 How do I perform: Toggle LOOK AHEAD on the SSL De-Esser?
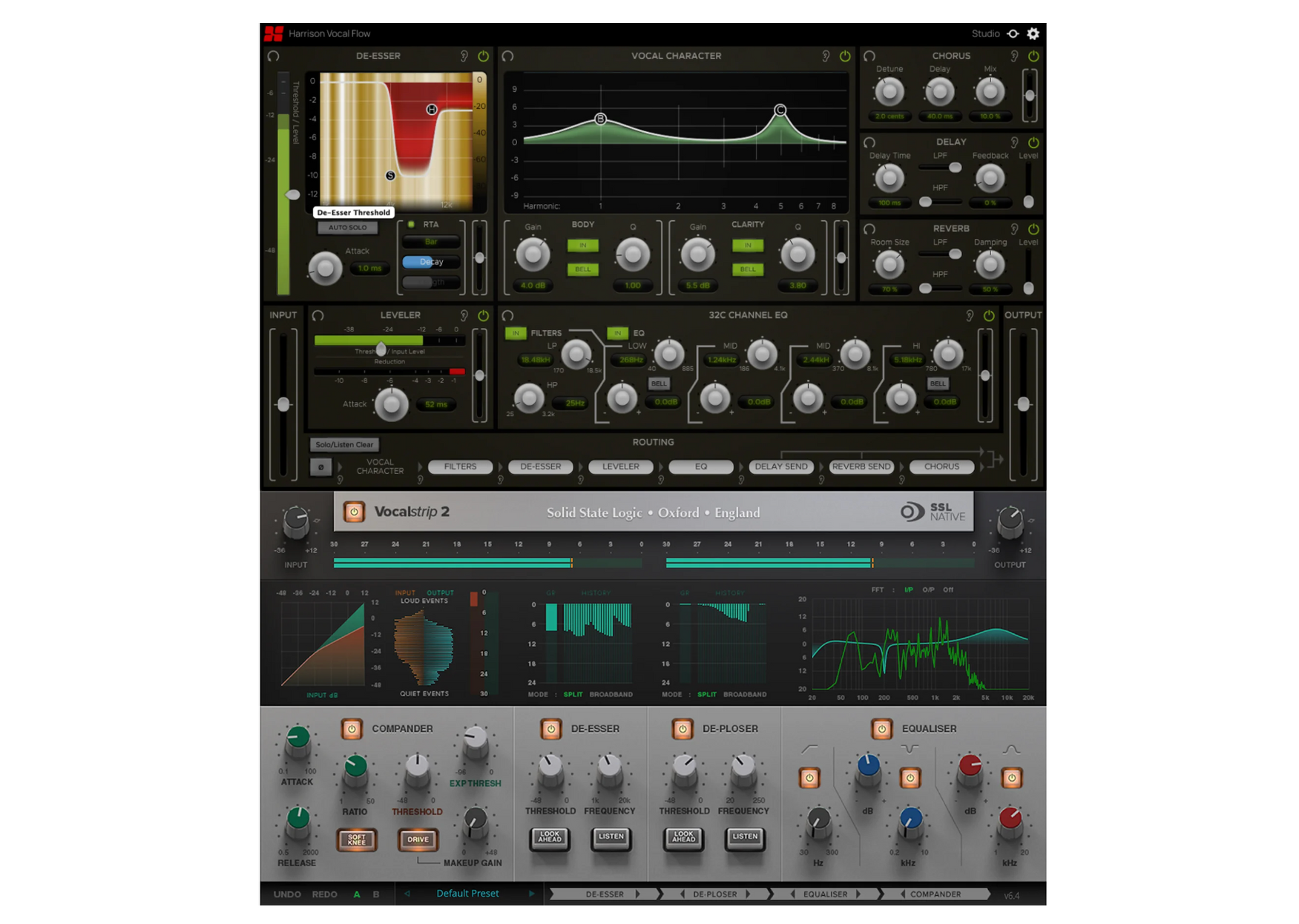click(550, 838)
